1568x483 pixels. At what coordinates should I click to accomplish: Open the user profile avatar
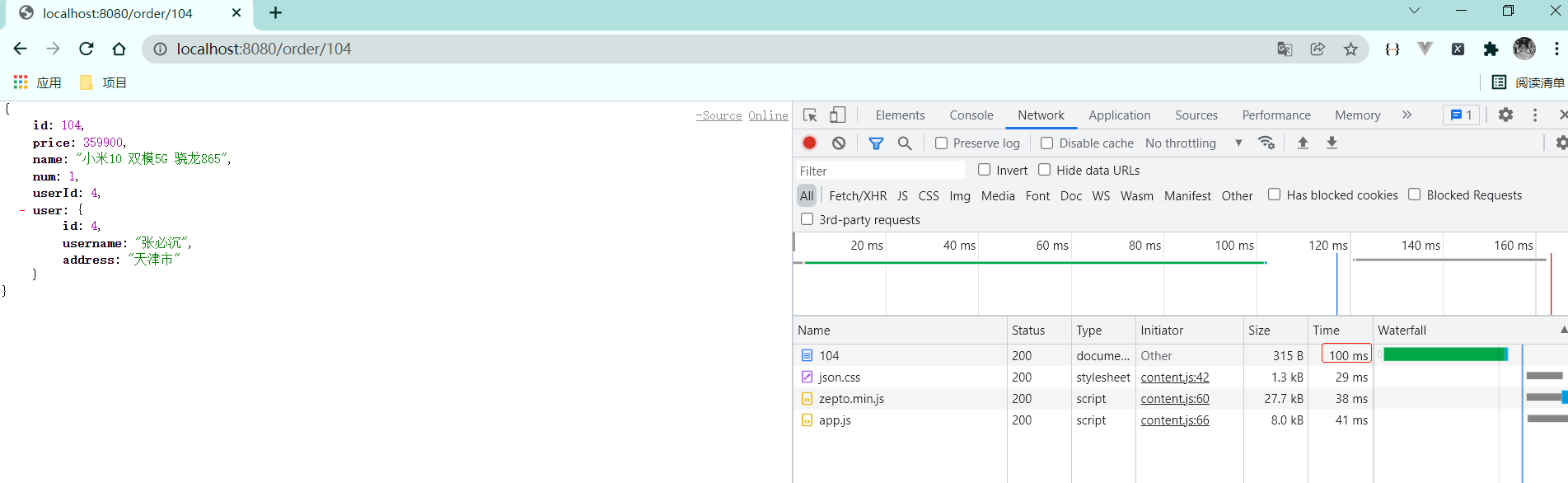1524,49
